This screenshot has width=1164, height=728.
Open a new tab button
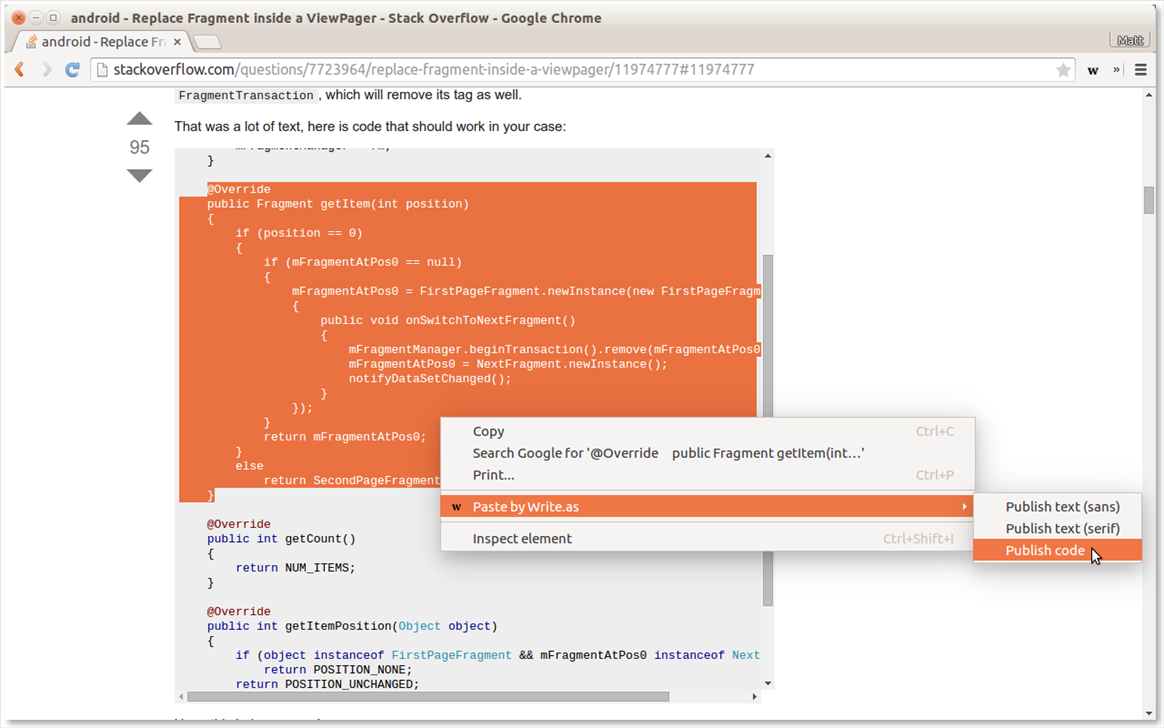[x=207, y=42]
